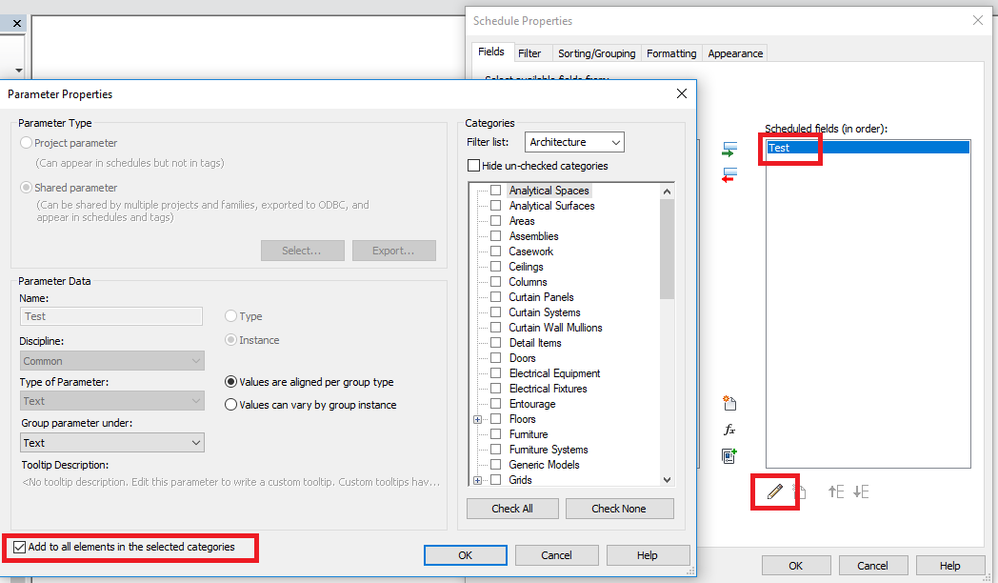Screen dimensions: 998x583
Task: Click the Move parameter up icon
Action: point(836,491)
